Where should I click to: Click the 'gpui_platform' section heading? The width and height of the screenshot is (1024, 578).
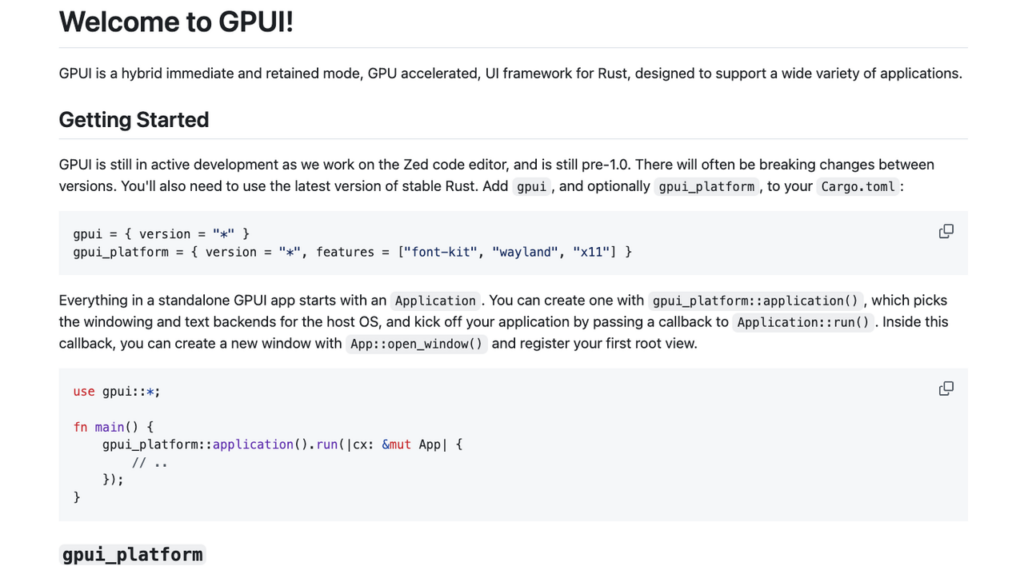[133, 554]
